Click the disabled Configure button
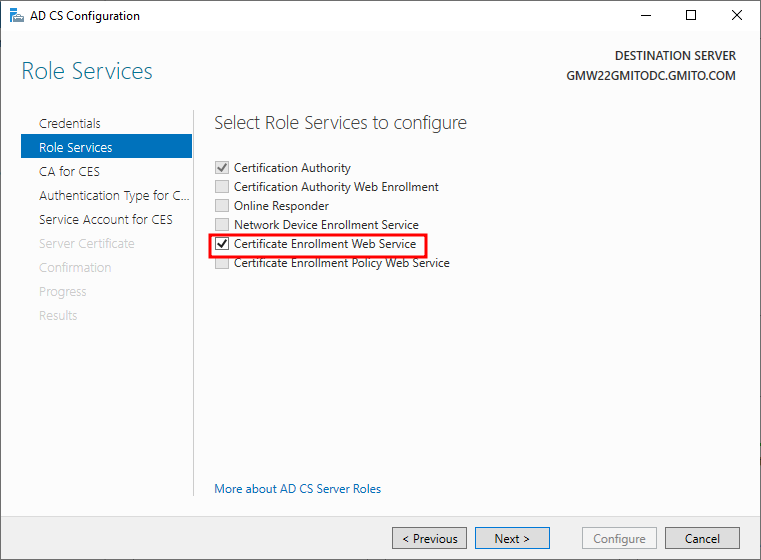The height and width of the screenshot is (560, 761). coord(619,538)
